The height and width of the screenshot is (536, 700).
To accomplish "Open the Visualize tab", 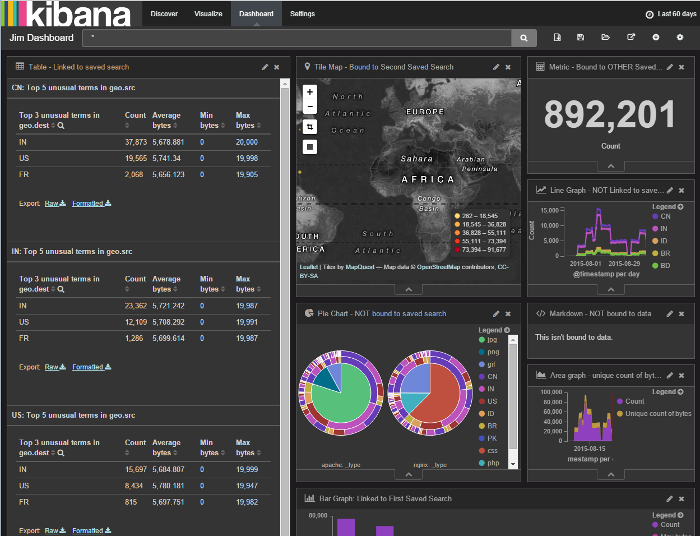I will (x=208, y=14).
